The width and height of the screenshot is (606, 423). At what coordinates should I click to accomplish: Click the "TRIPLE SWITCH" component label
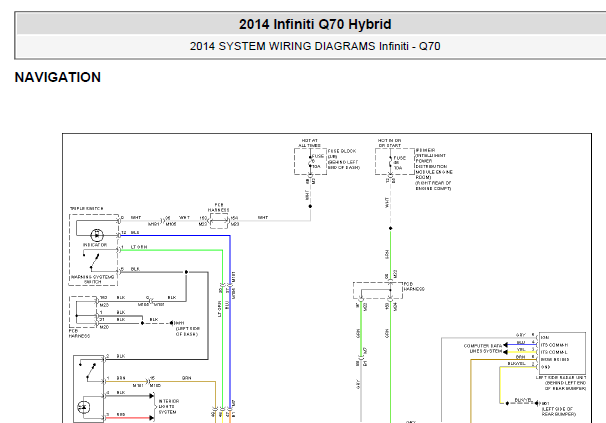point(87,208)
